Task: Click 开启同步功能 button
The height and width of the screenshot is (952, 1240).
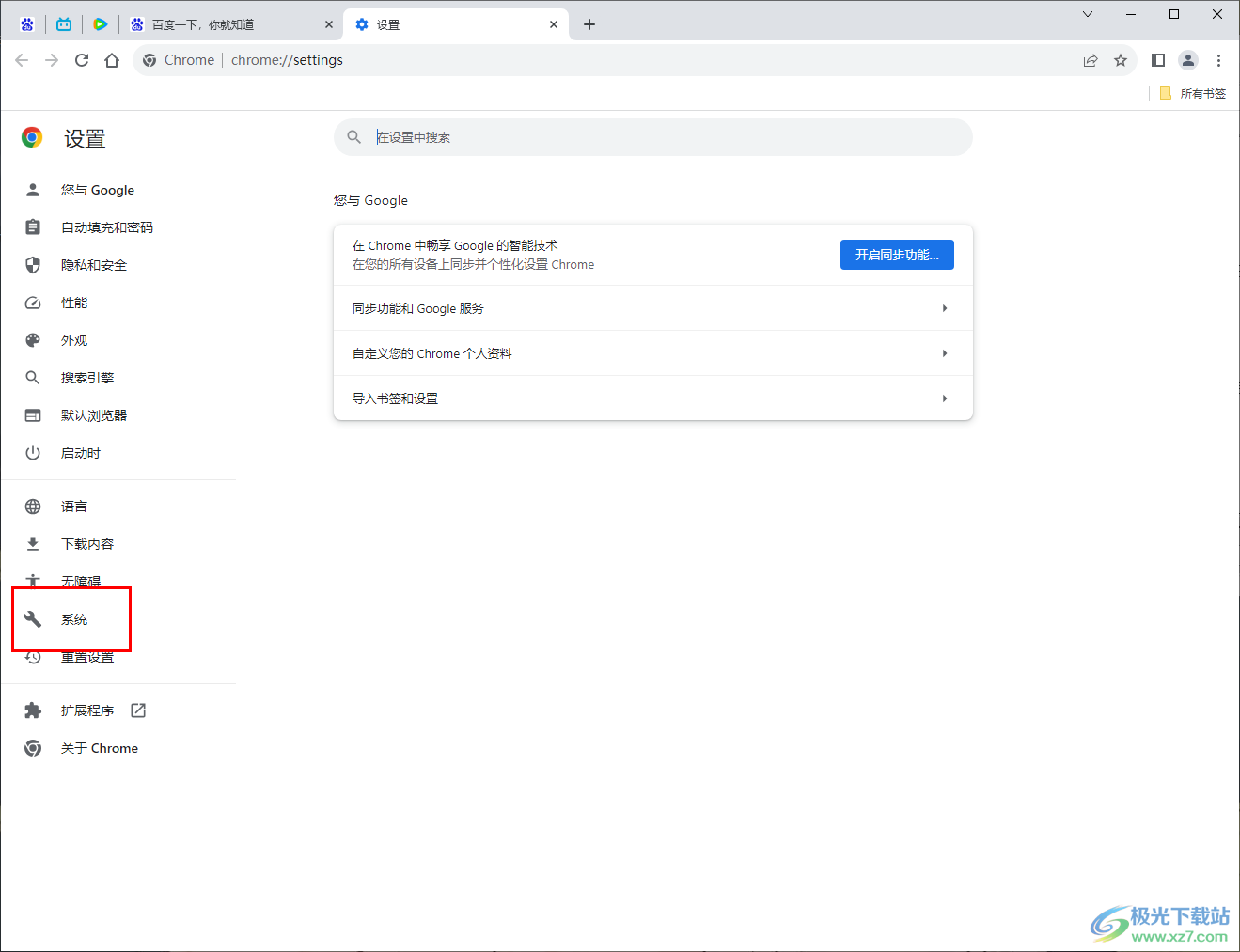Action: tap(897, 255)
